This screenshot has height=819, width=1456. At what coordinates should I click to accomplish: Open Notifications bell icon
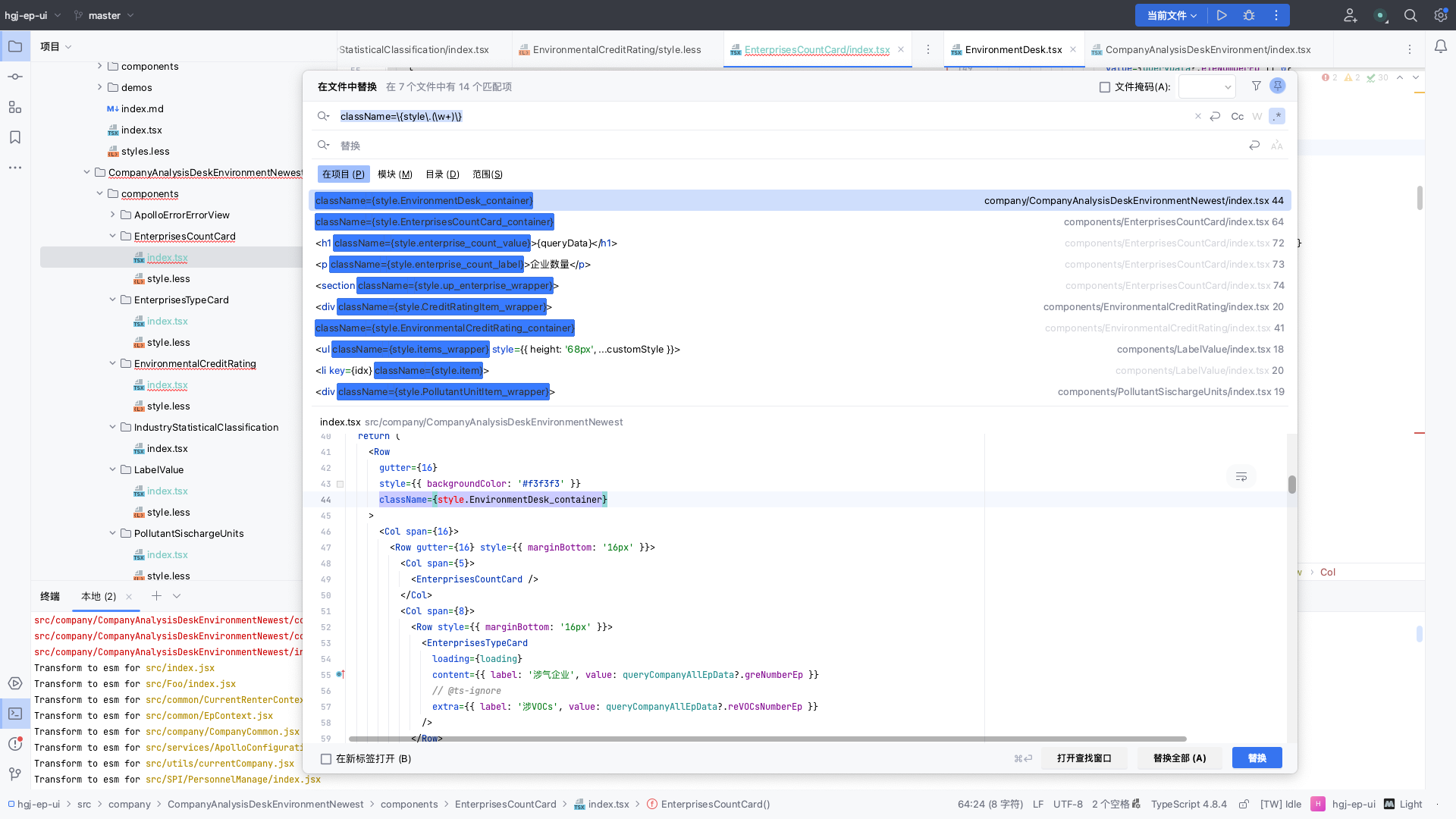(x=1440, y=47)
